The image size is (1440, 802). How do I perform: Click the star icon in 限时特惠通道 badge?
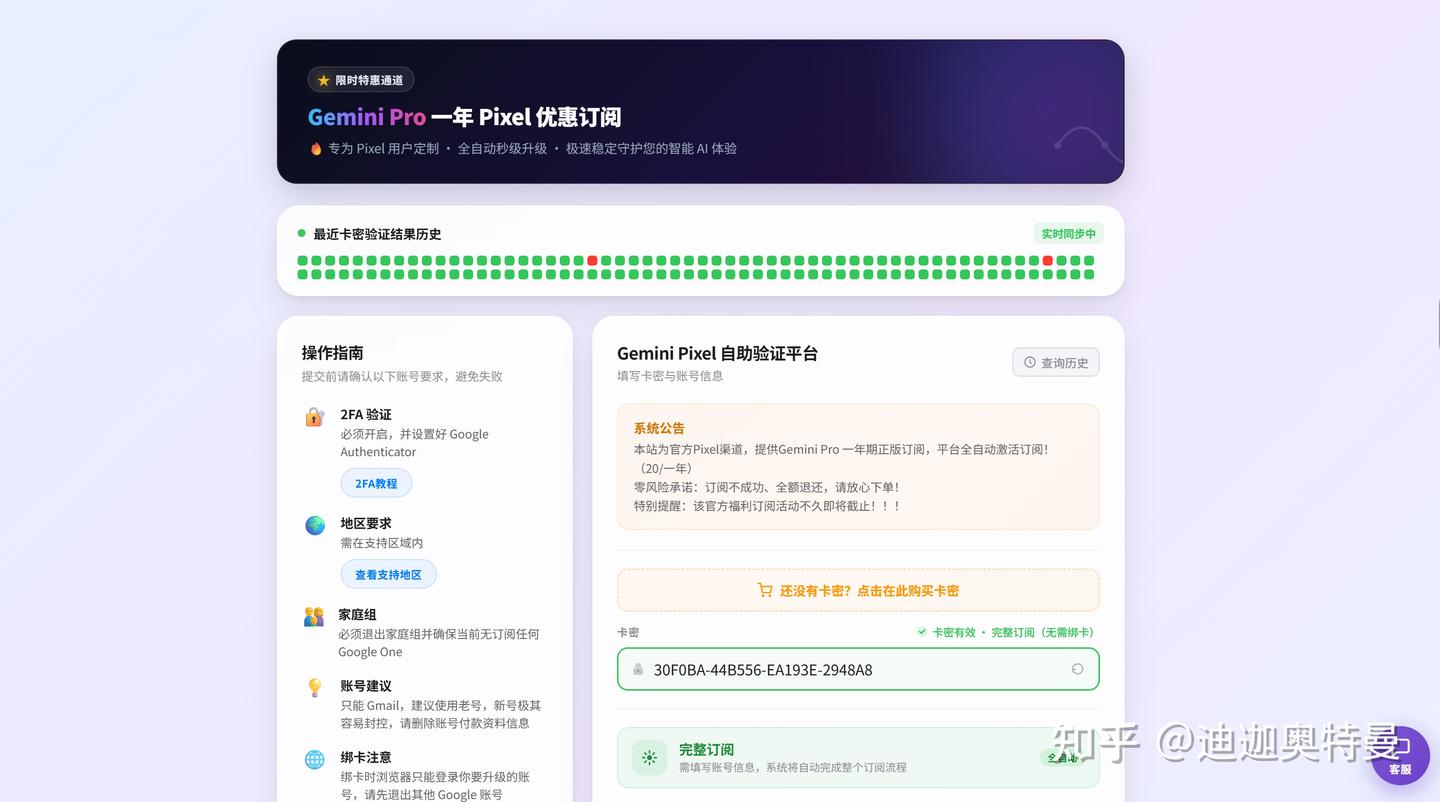click(323, 80)
